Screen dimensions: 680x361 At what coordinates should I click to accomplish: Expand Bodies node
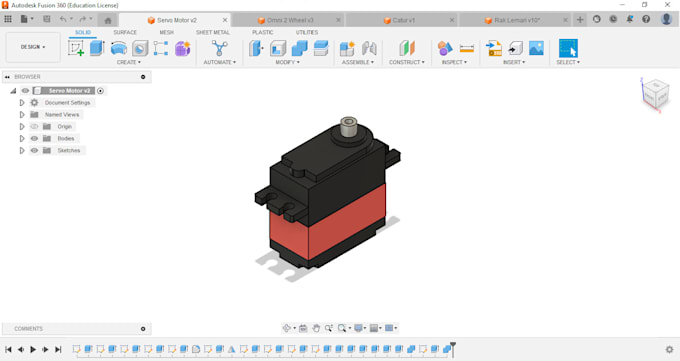point(22,138)
